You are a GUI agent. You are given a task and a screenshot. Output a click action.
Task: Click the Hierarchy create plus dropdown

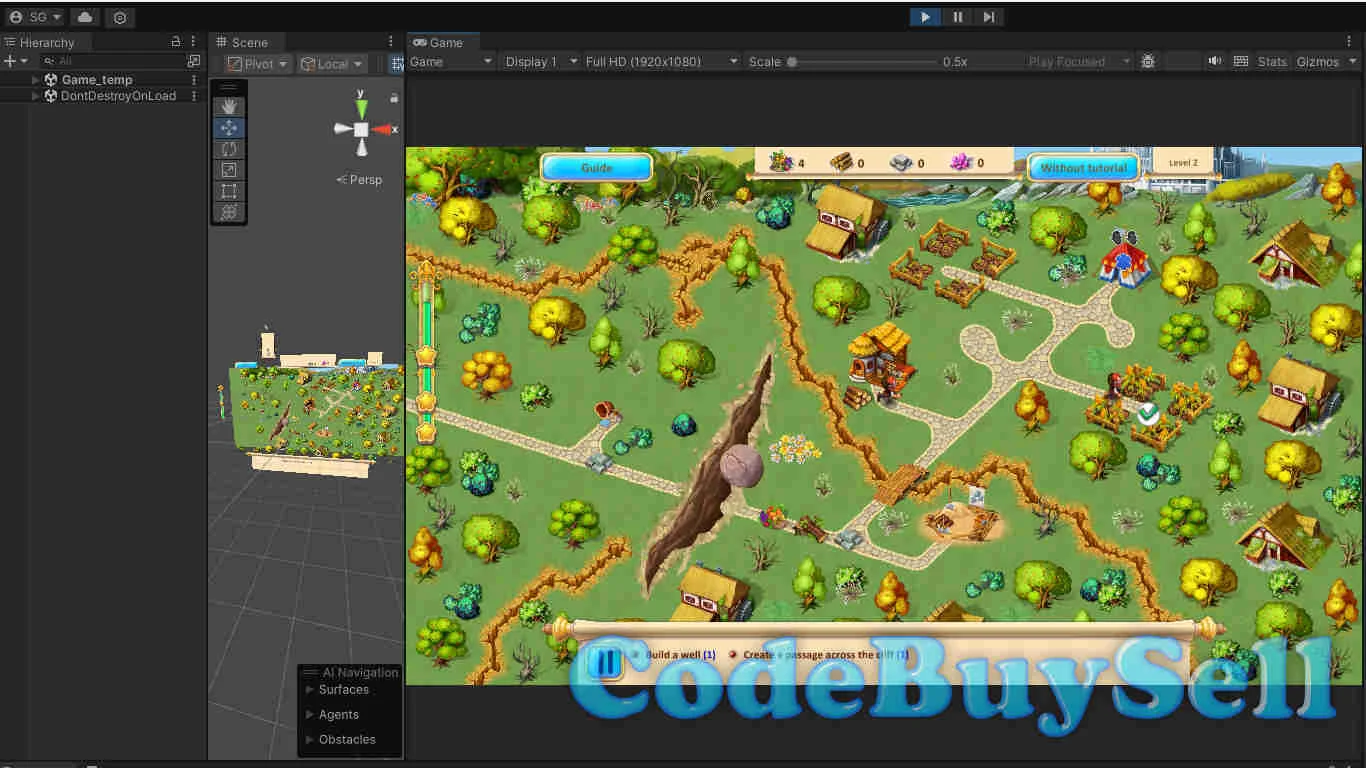[15, 61]
